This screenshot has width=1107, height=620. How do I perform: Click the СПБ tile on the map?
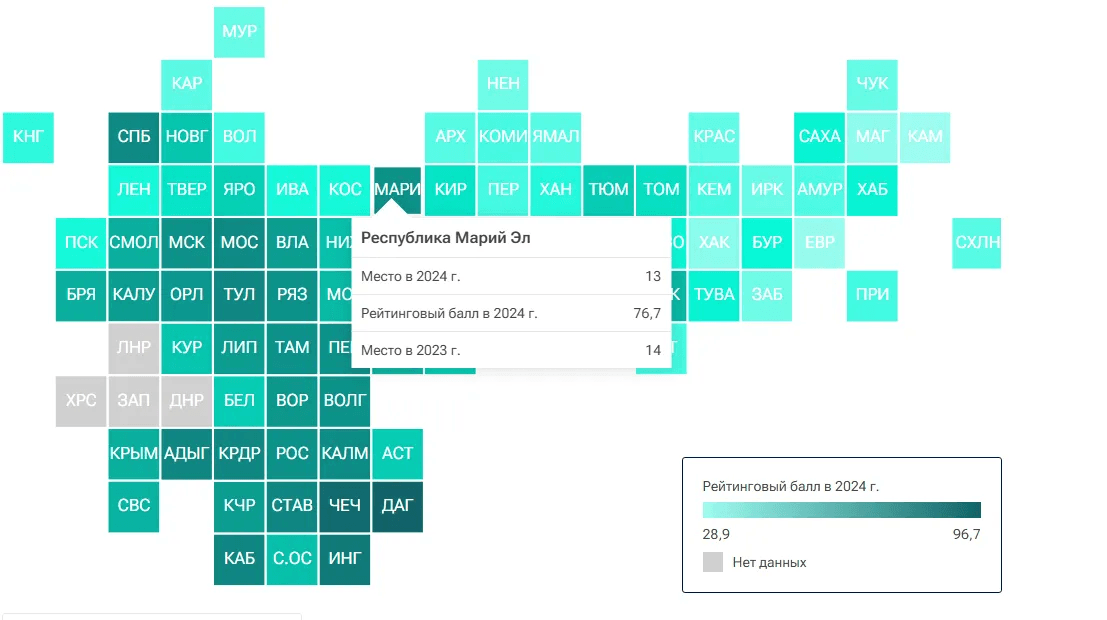pyautogui.click(x=134, y=137)
